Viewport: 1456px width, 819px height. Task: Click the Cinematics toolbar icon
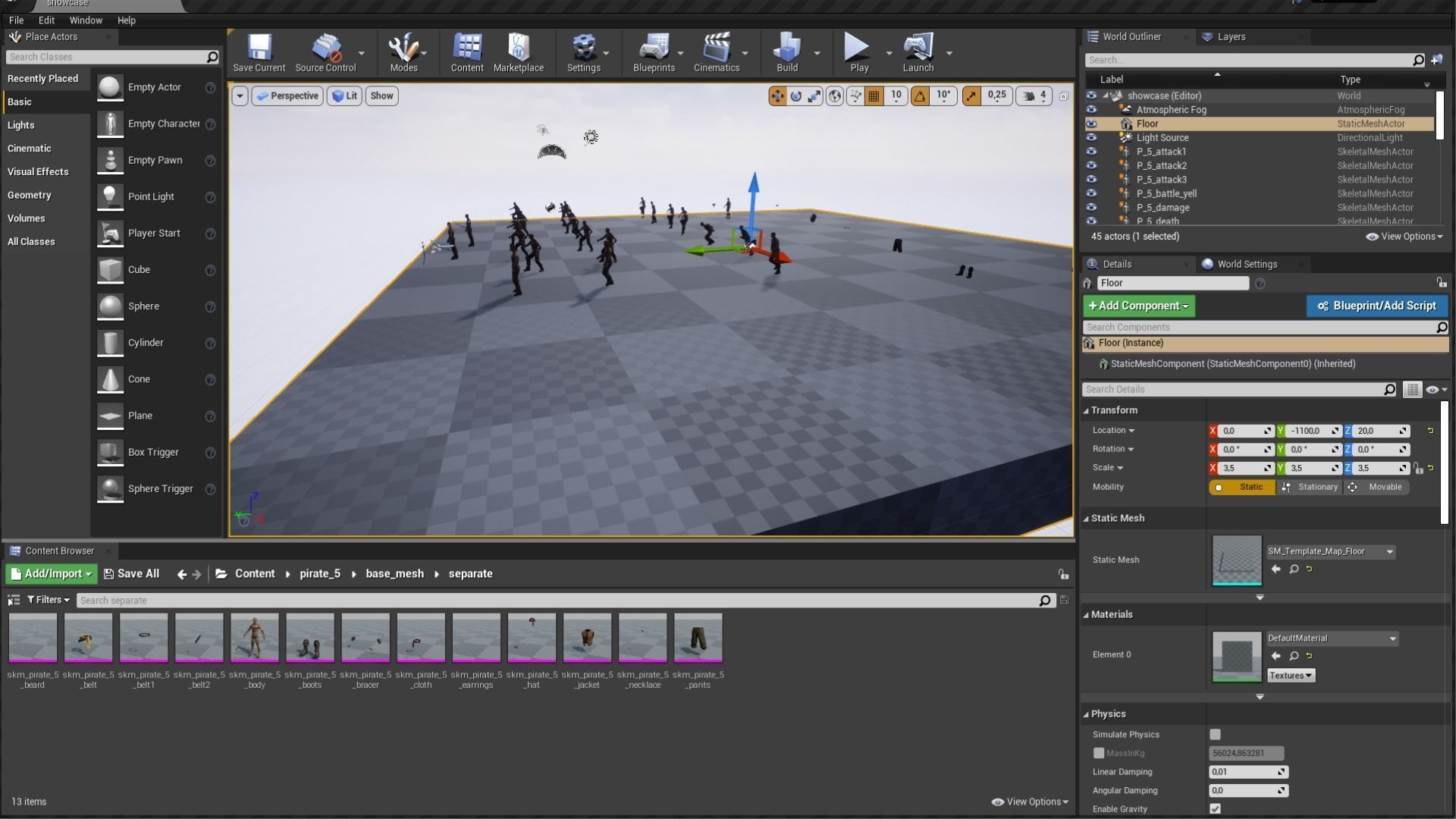[716, 53]
